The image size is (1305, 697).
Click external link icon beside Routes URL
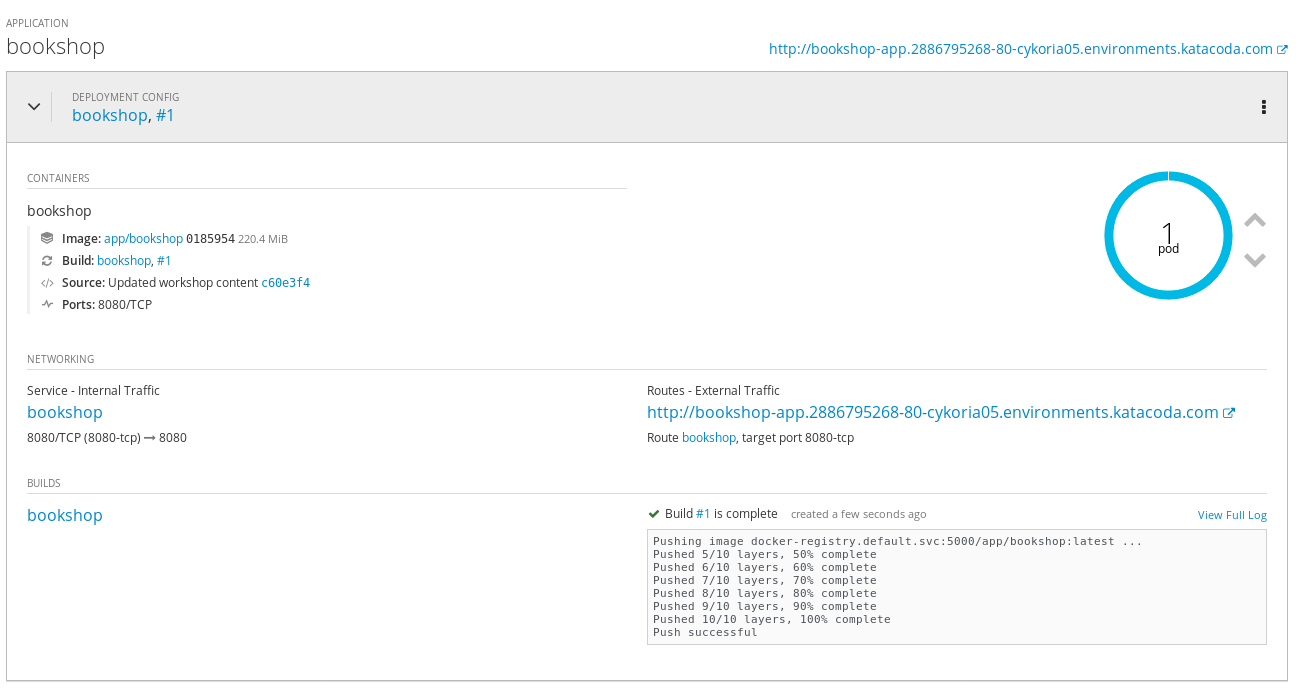coord(1229,413)
